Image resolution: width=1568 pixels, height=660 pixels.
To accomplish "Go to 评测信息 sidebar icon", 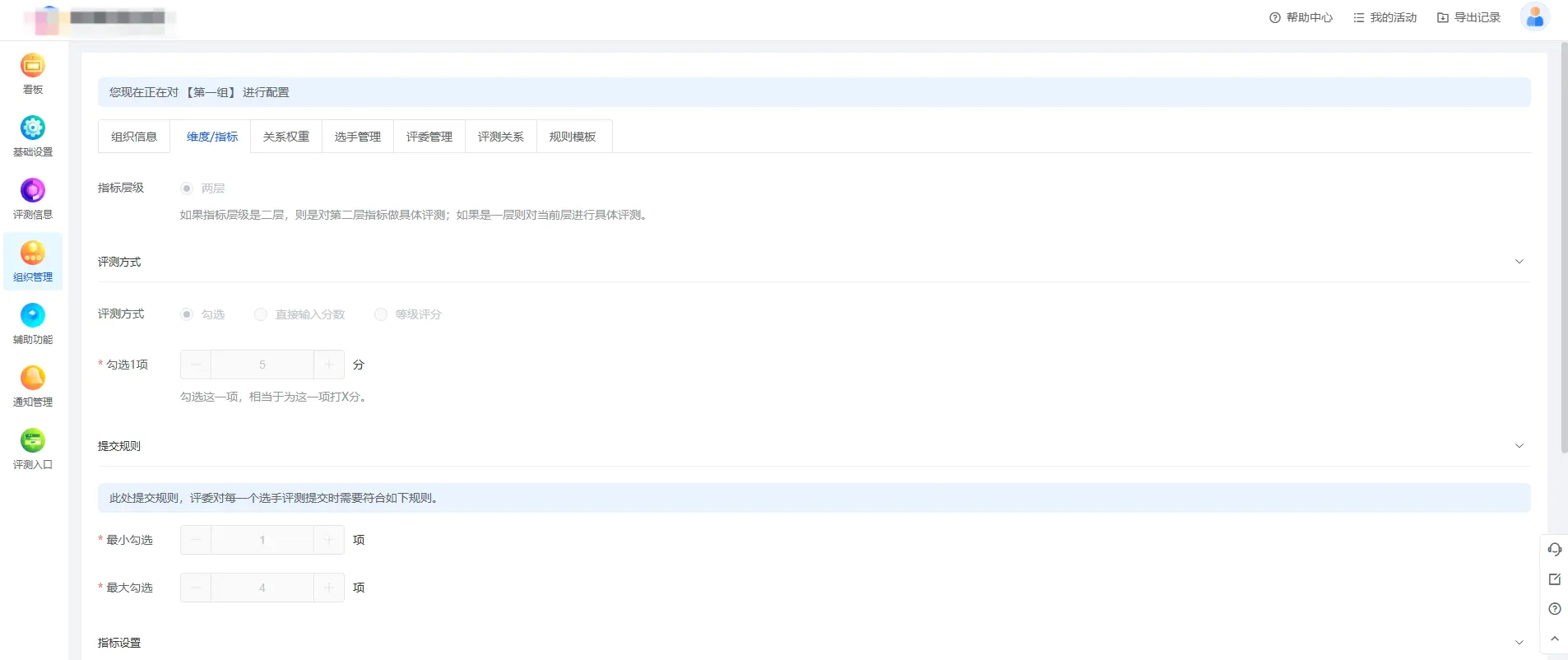I will pyautogui.click(x=33, y=191).
